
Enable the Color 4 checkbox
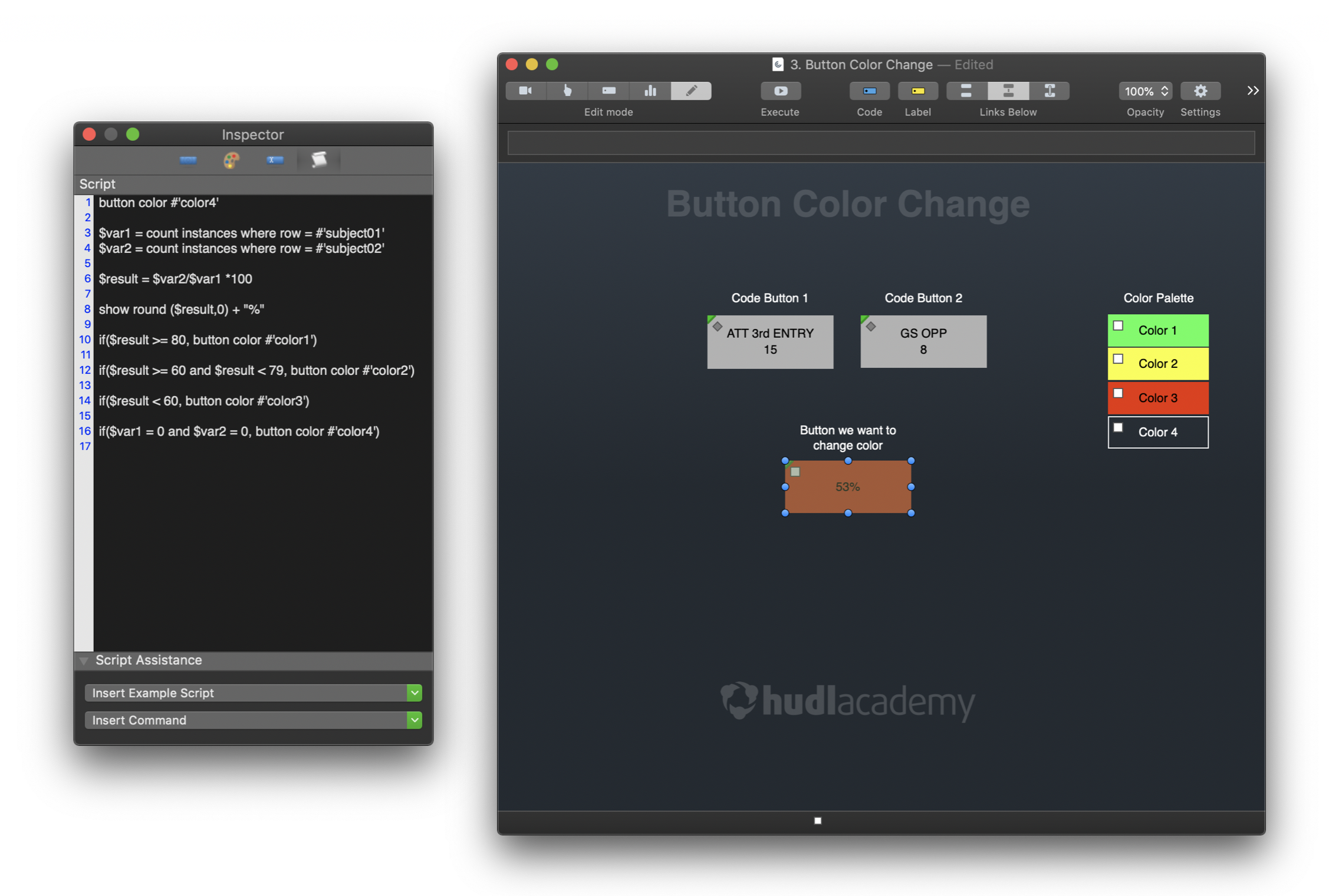click(1119, 427)
